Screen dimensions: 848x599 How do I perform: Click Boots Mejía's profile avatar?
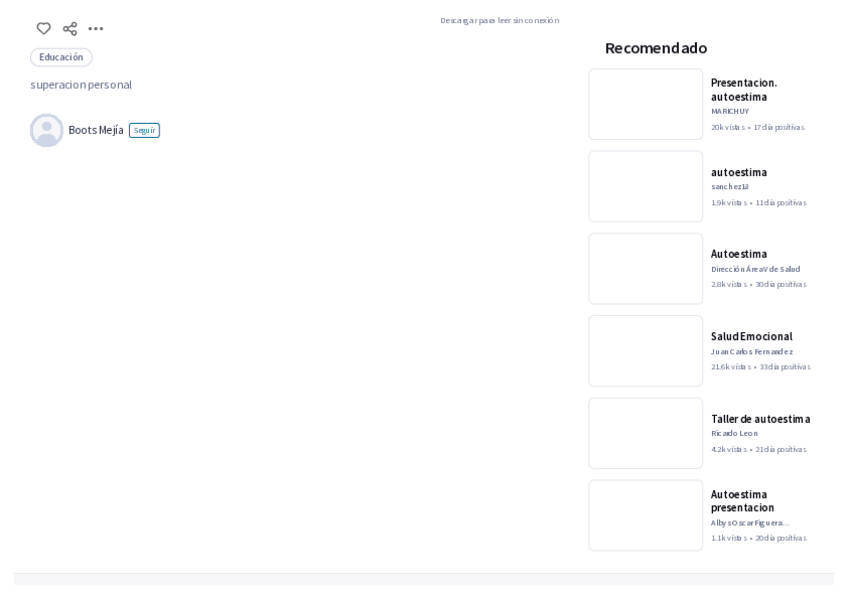click(46, 130)
